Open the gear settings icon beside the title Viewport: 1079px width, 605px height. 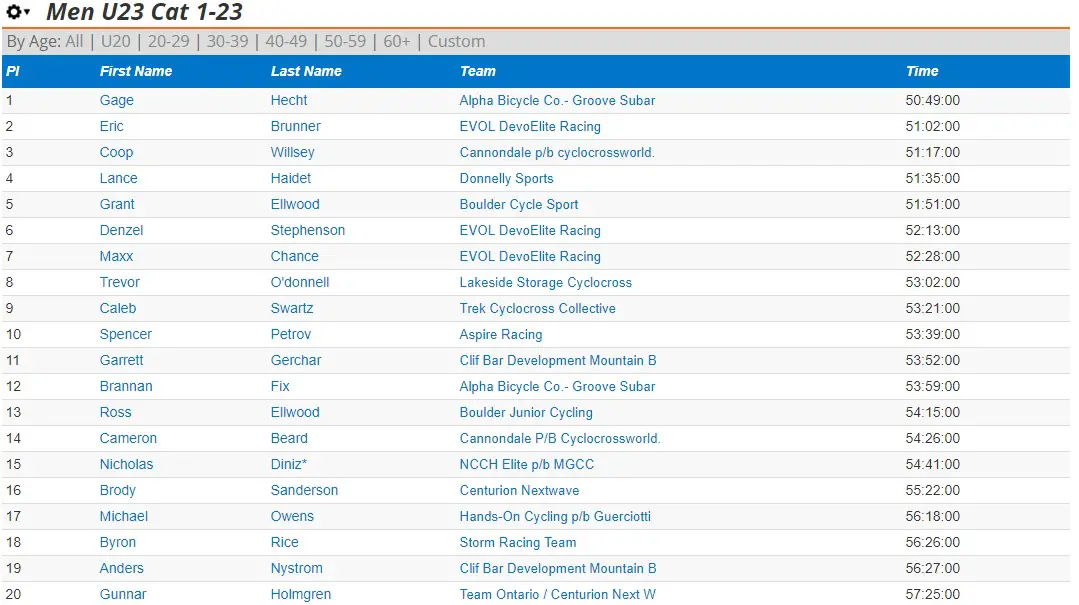pyautogui.click(x=13, y=12)
